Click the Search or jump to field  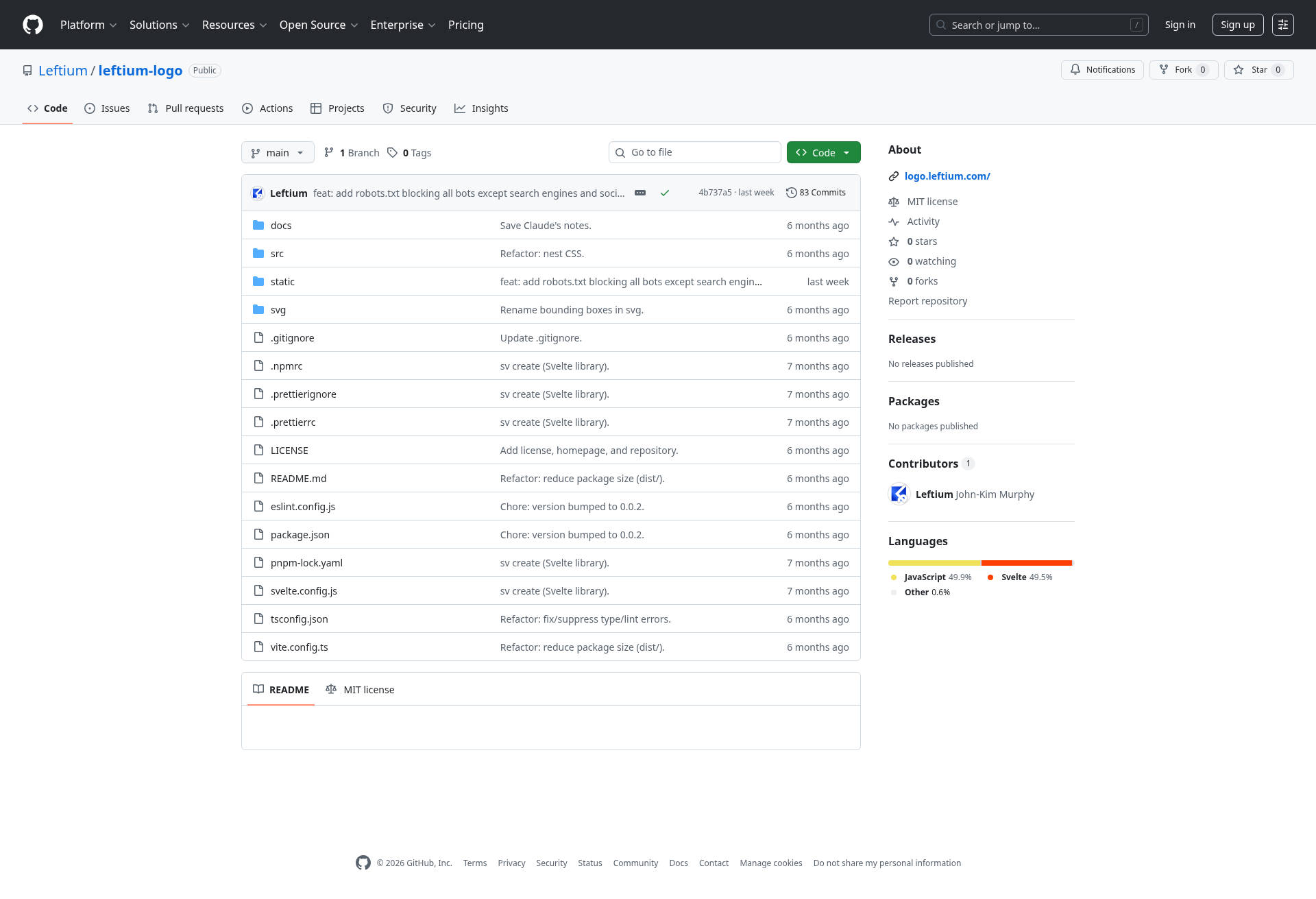point(1039,25)
